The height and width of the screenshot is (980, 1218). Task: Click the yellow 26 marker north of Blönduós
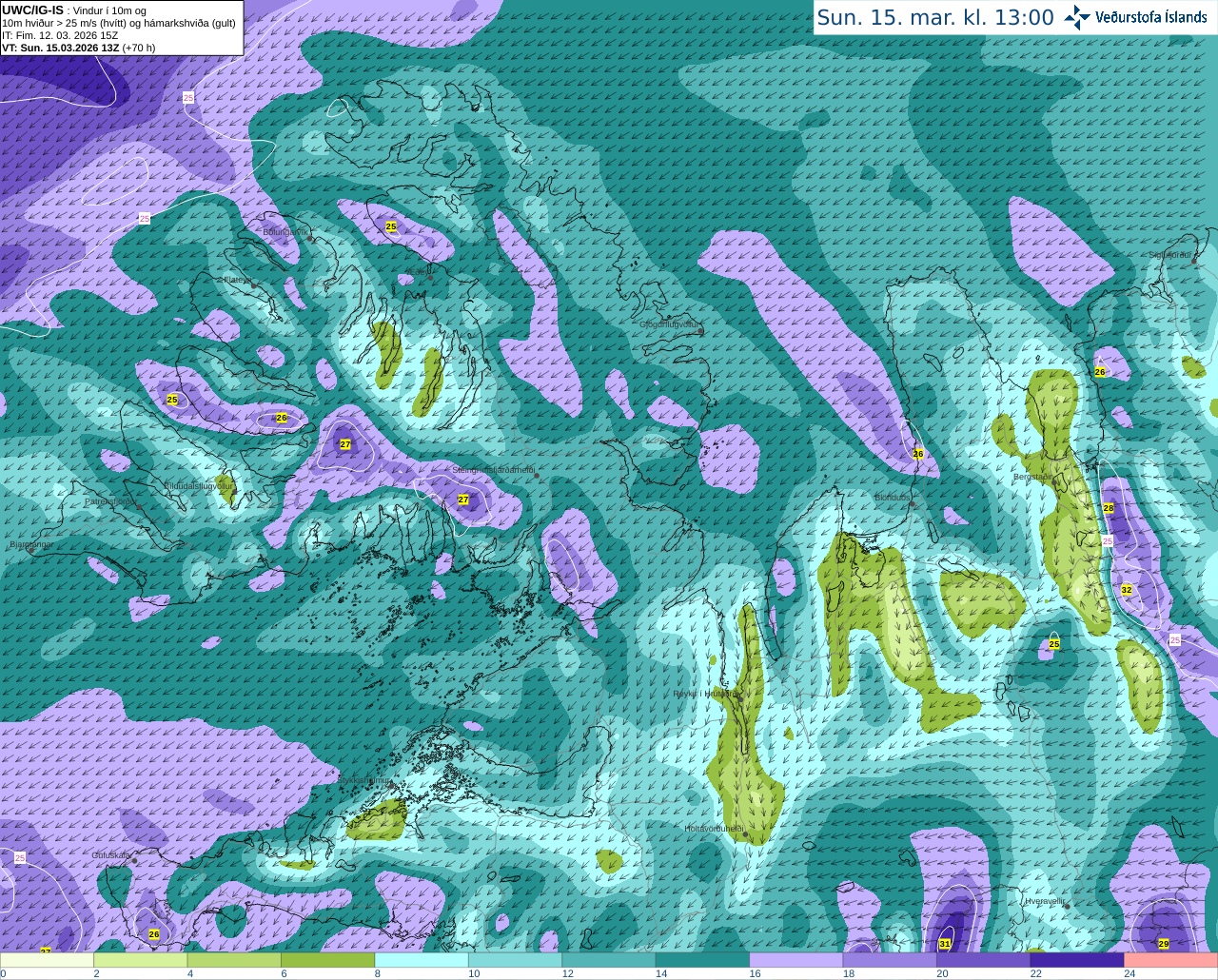tap(918, 454)
